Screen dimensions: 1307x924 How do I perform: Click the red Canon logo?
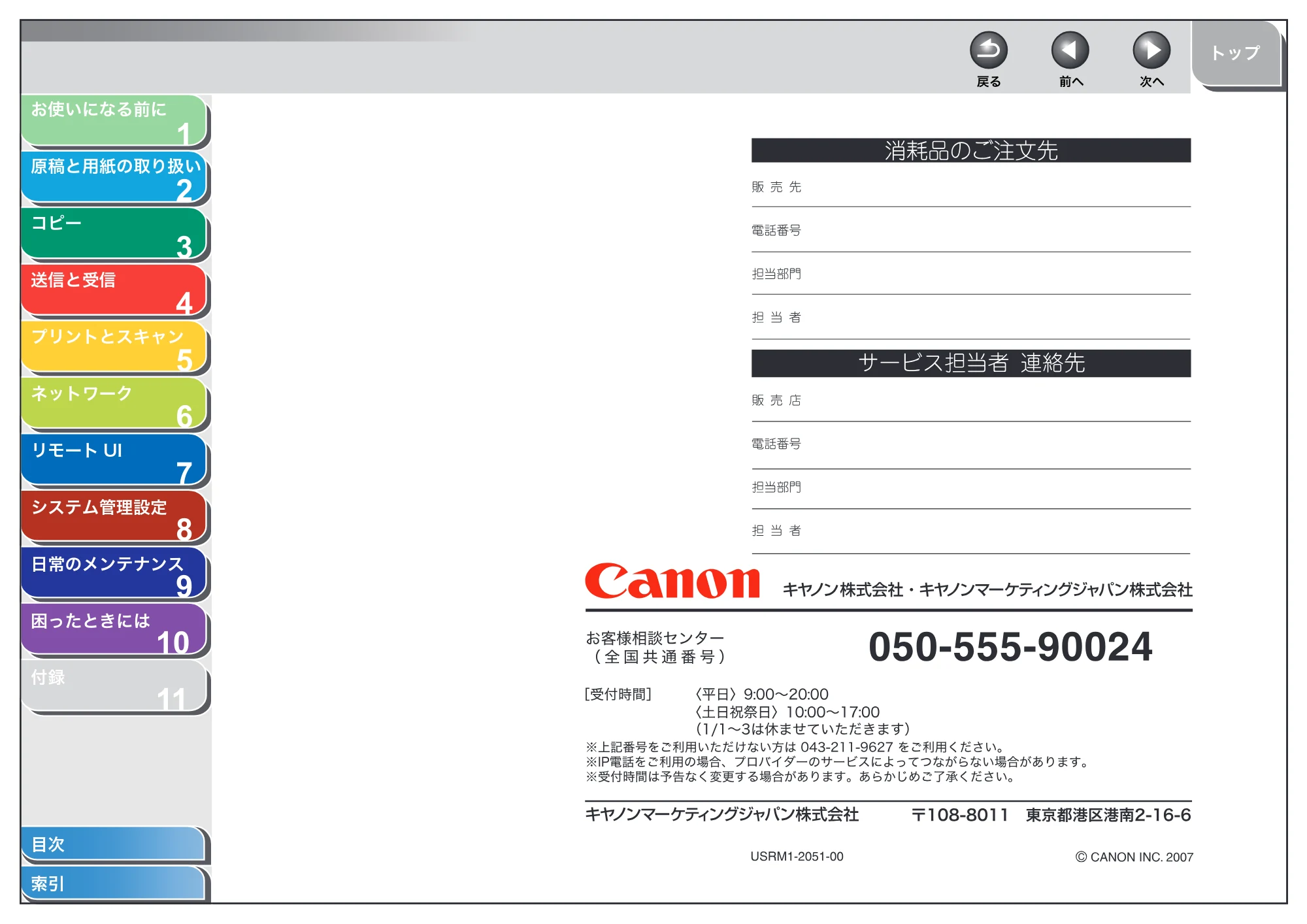672,581
